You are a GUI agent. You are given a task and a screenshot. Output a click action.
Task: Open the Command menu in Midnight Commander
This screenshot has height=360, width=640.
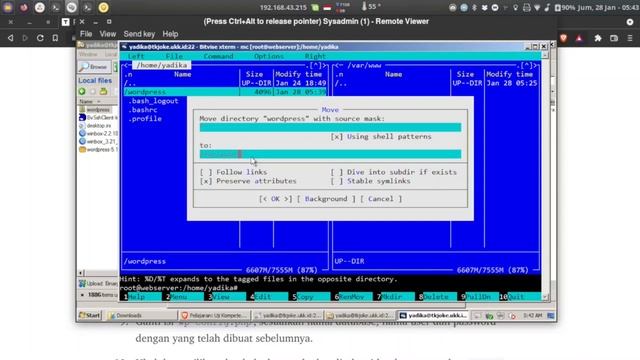(x=218, y=56)
